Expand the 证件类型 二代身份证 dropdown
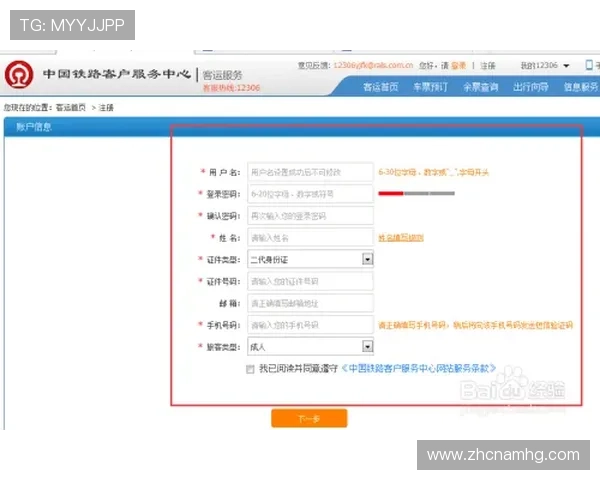 310,260
